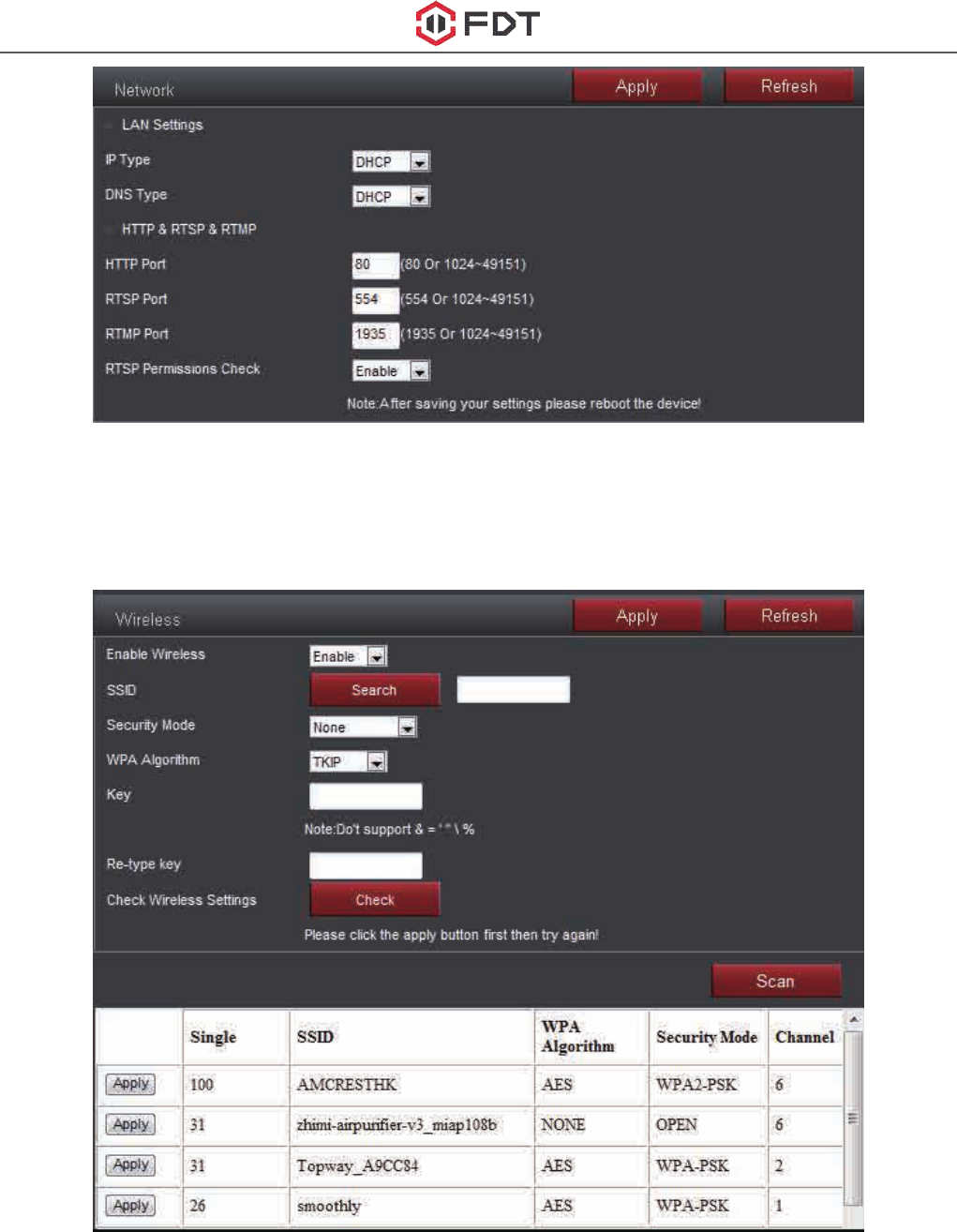
Task: Click the scrollbar up arrow in network list
Action: tap(853, 1019)
